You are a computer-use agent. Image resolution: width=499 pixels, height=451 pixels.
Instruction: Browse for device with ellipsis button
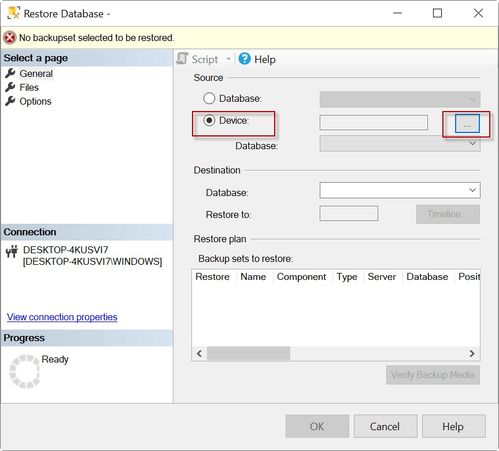[x=467, y=124]
